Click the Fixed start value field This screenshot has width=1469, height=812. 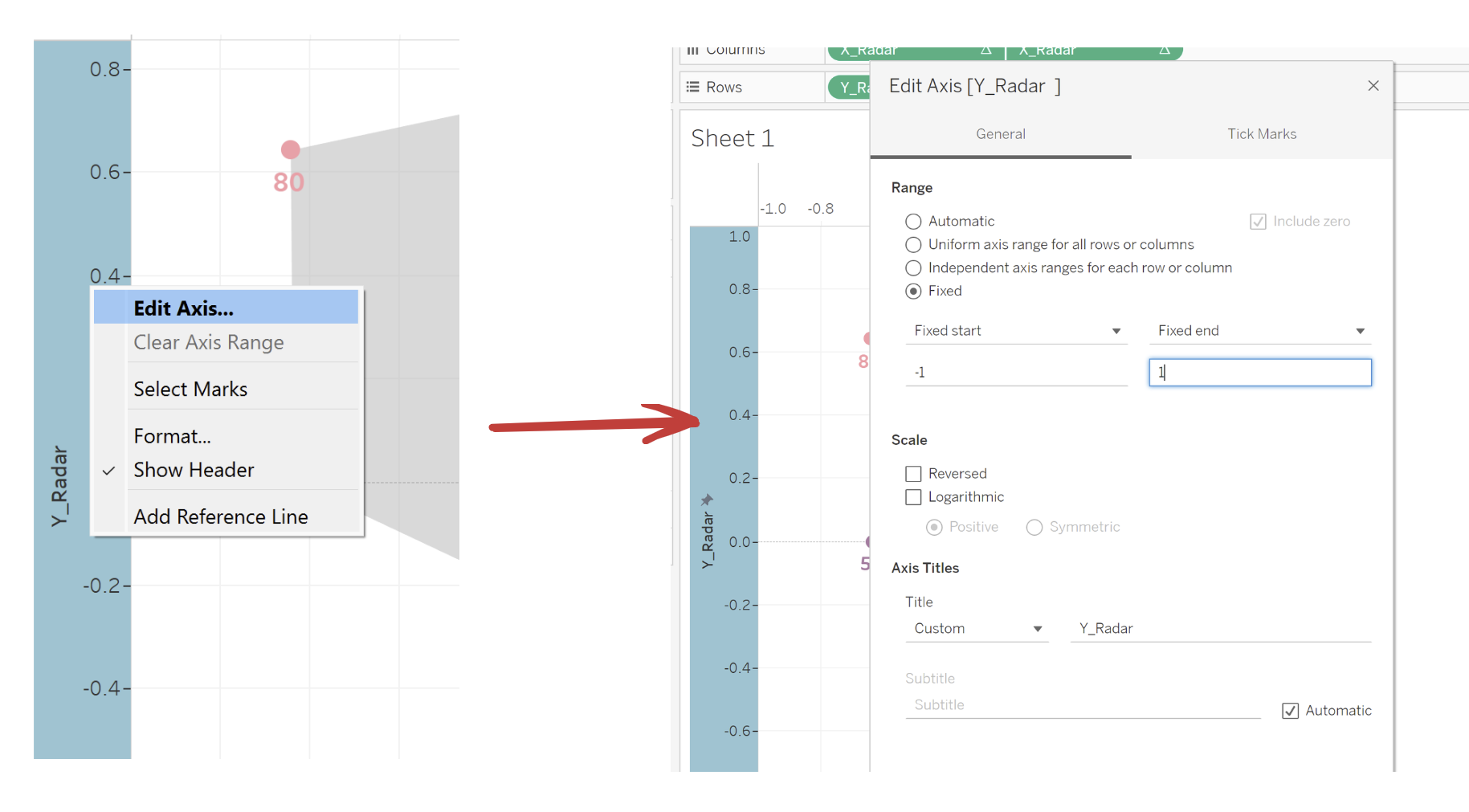tap(1016, 373)
